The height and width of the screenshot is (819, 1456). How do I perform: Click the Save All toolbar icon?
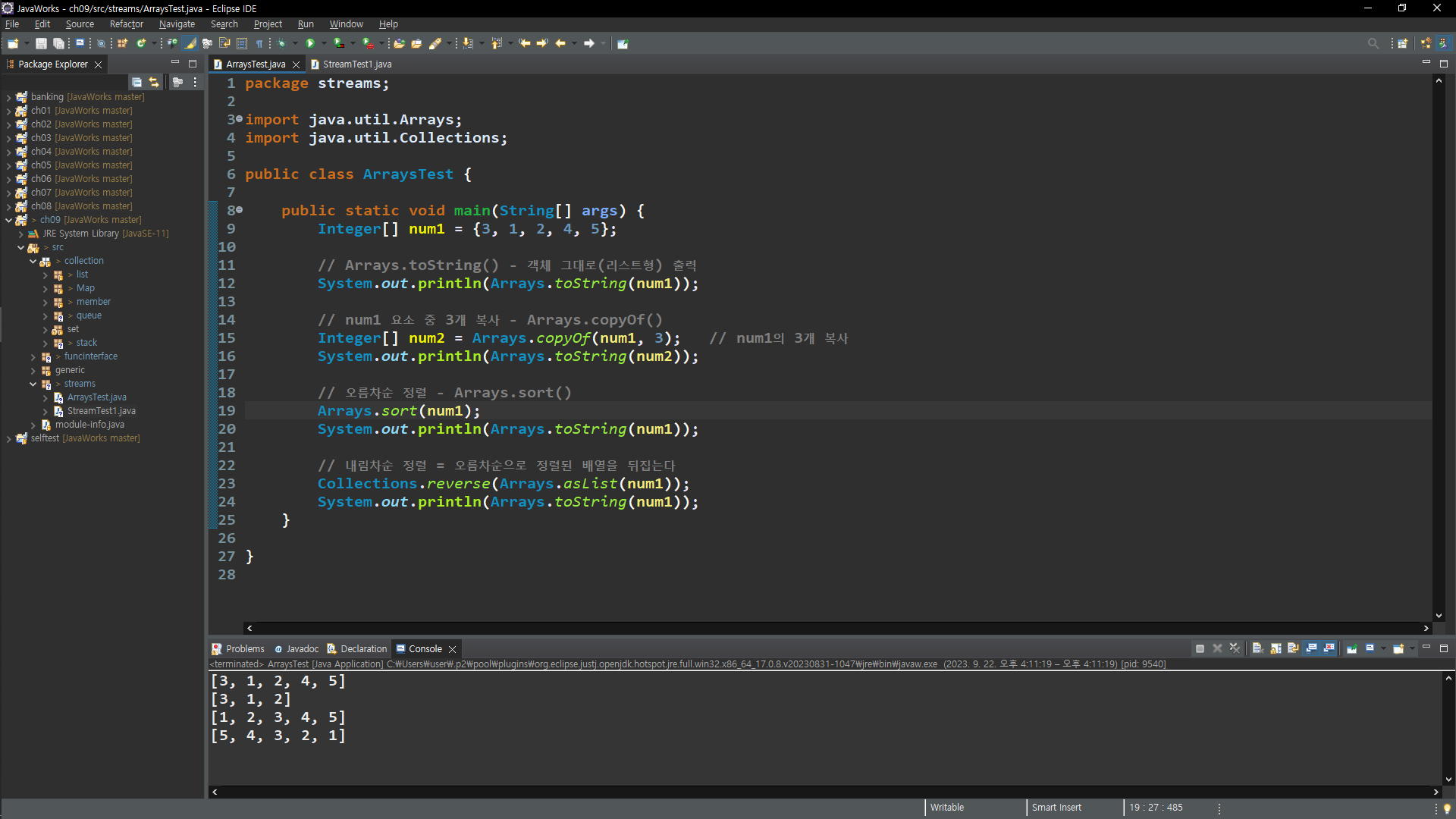[58, 43]
